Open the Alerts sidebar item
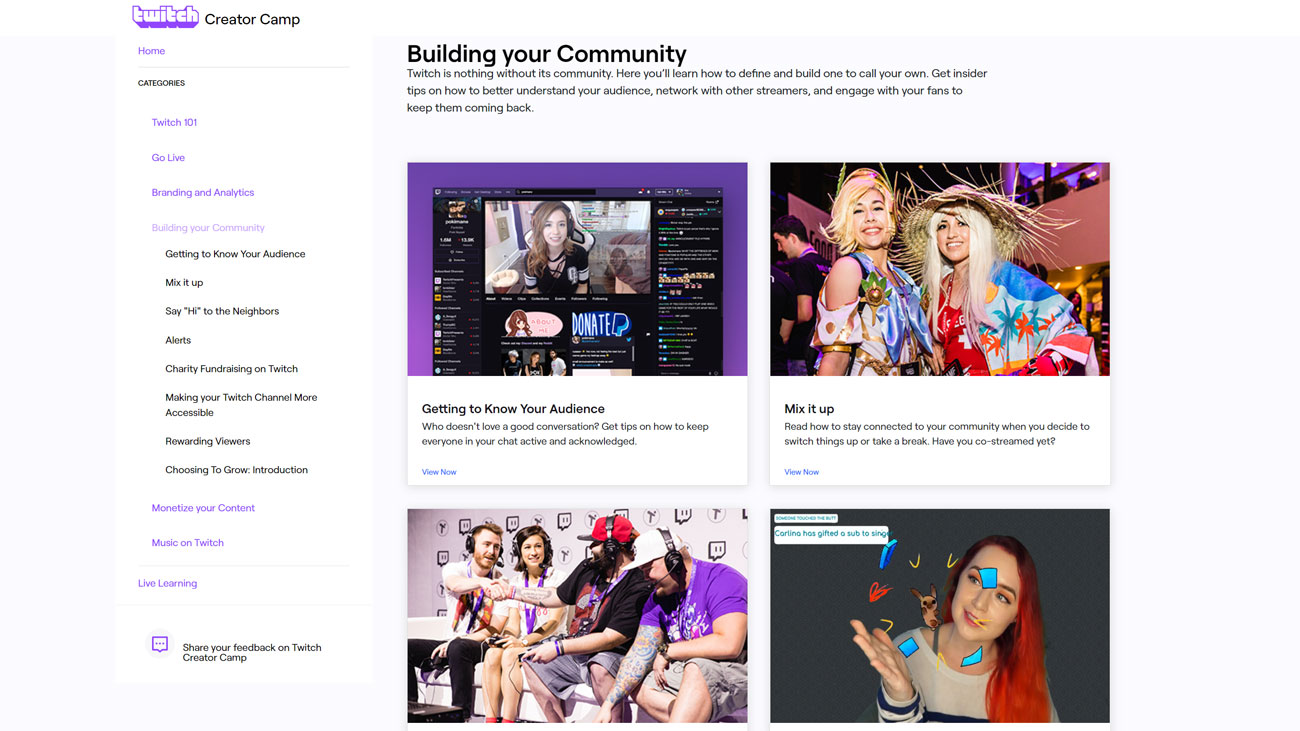The height and width of the screenshot is (731, 1300). point(178,340)
